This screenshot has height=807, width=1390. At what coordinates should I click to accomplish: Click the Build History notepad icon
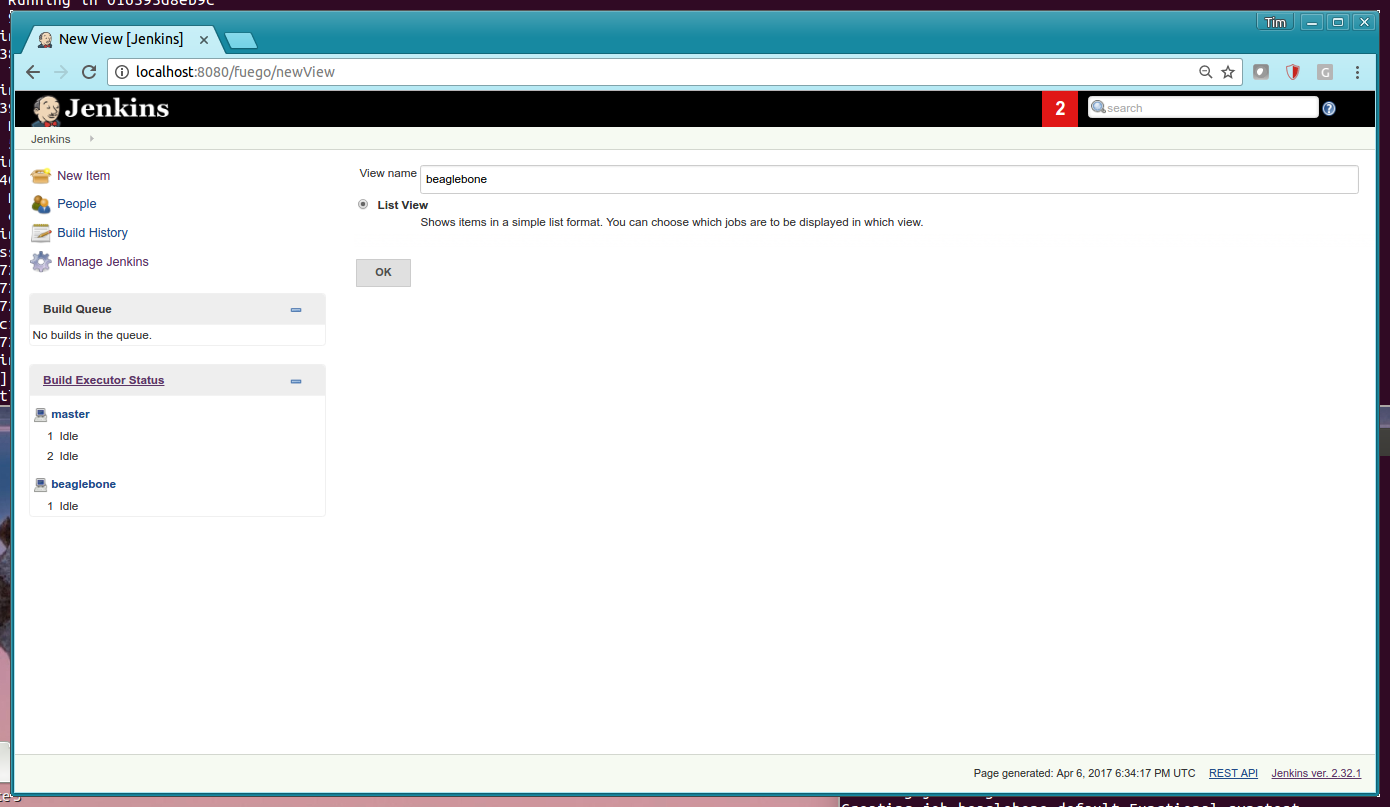[x=41, y=233]
